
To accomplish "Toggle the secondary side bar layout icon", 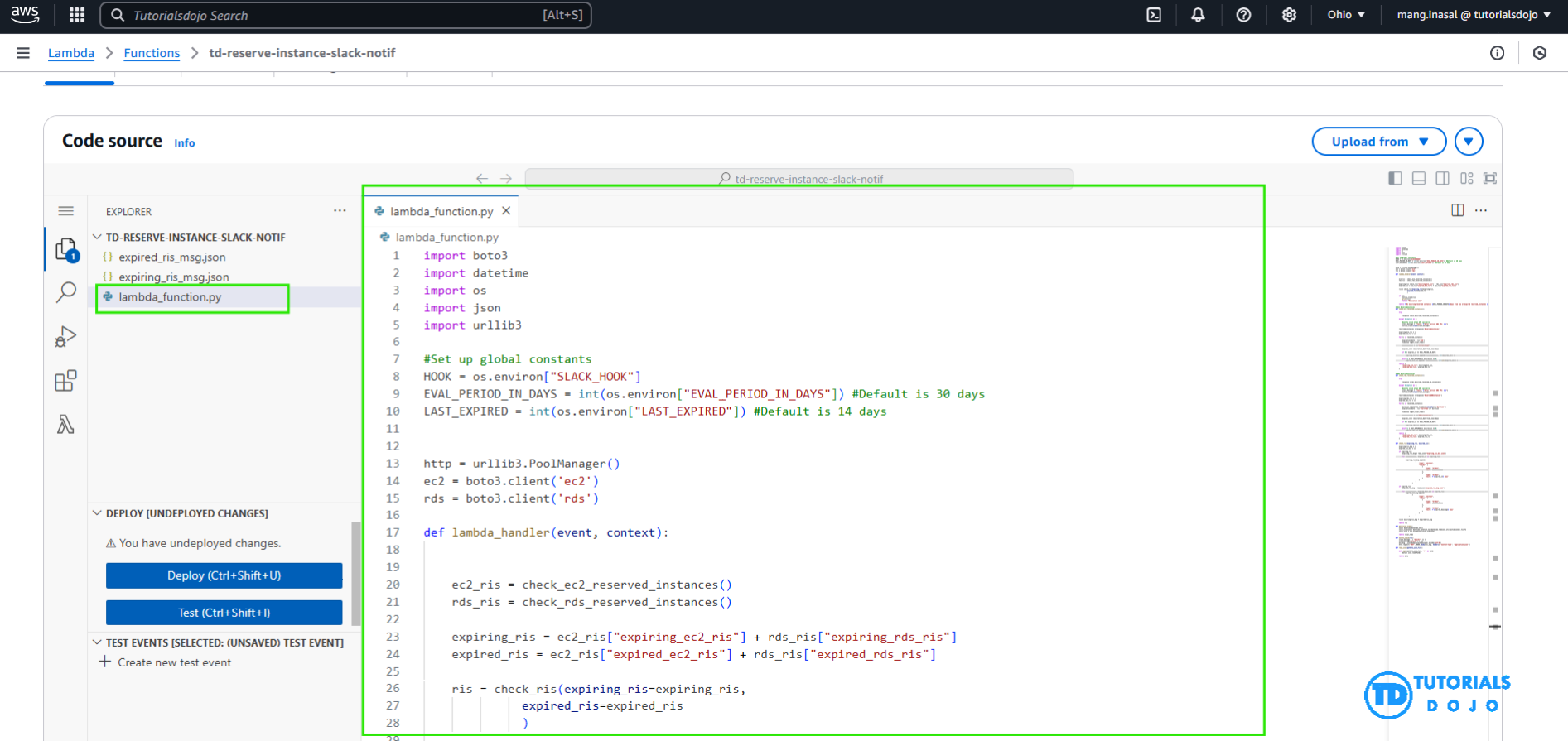I will pyautogui.click(x=1443, y=178).
